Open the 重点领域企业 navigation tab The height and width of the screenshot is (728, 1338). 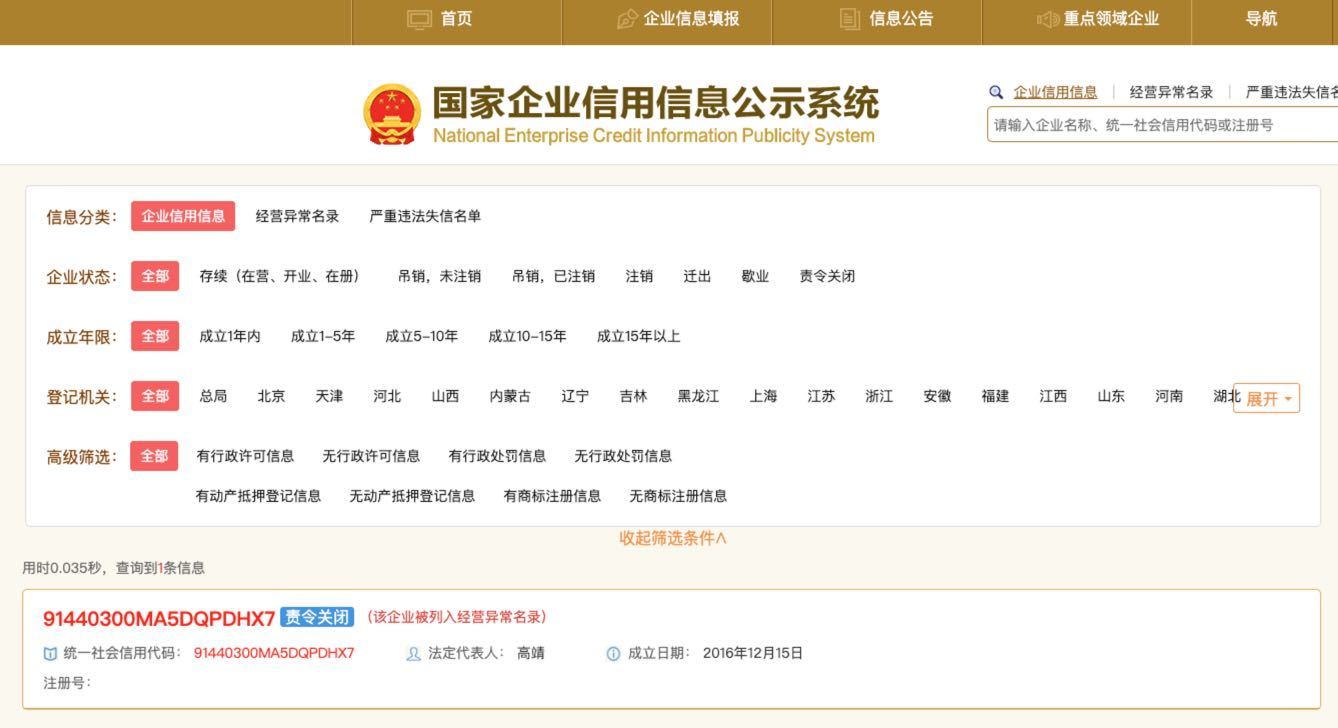coord(1087,22)
